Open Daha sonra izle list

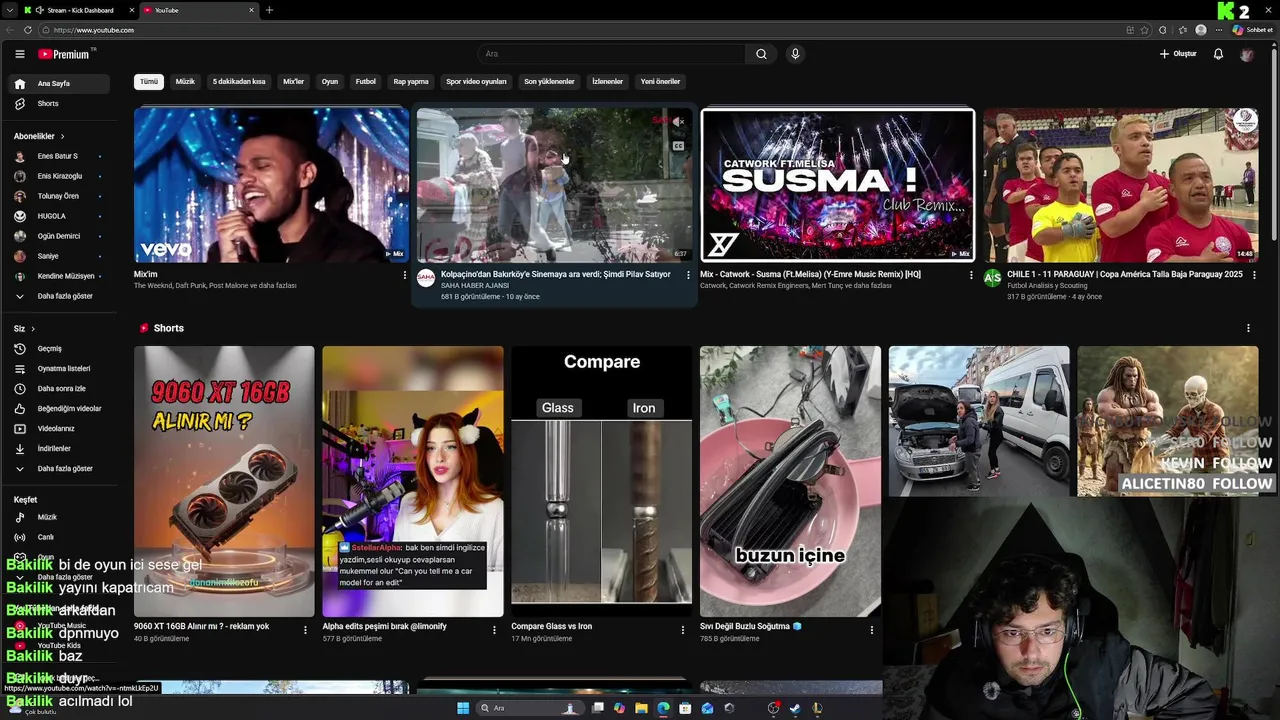59,389
